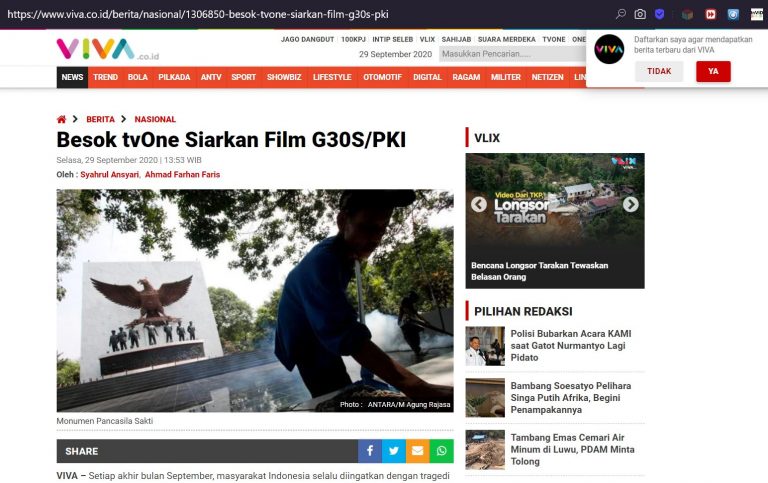Click the PILIHAN REDAKSI section heading
This screenshot has width=768, height=483.
tap(523, 312)
